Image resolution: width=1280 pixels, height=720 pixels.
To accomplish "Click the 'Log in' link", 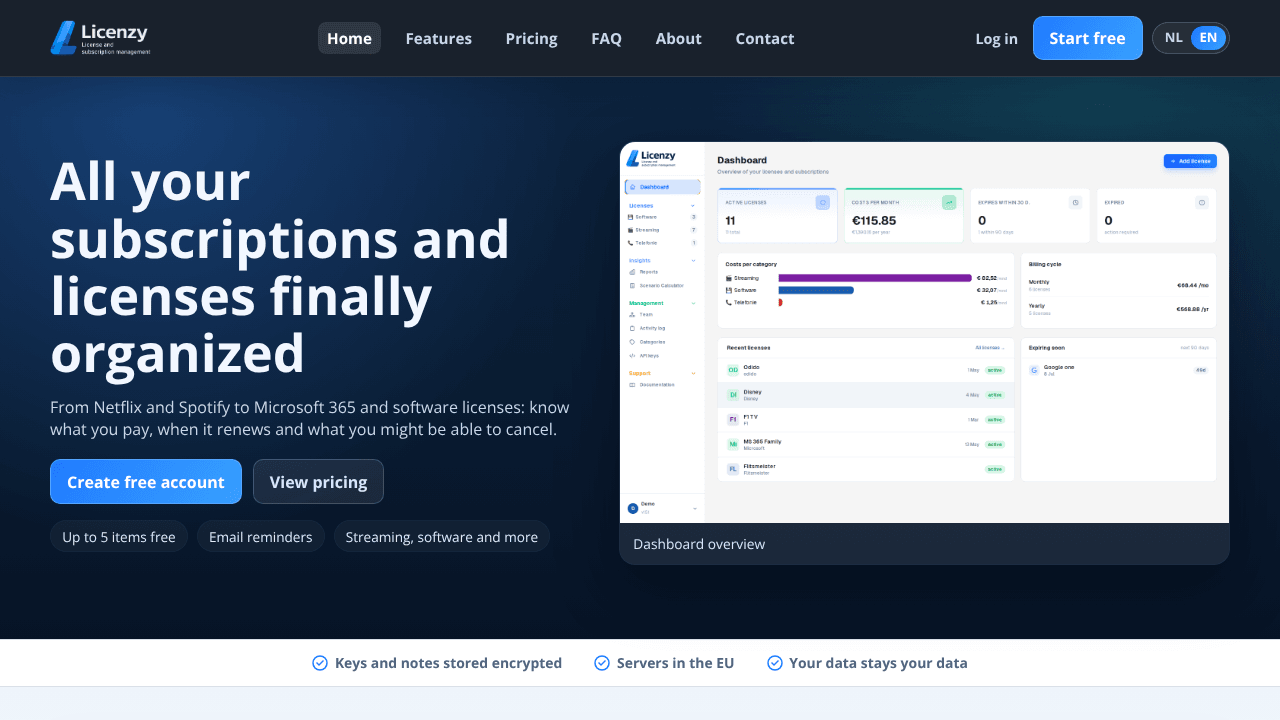I will [x=996, y=38].
